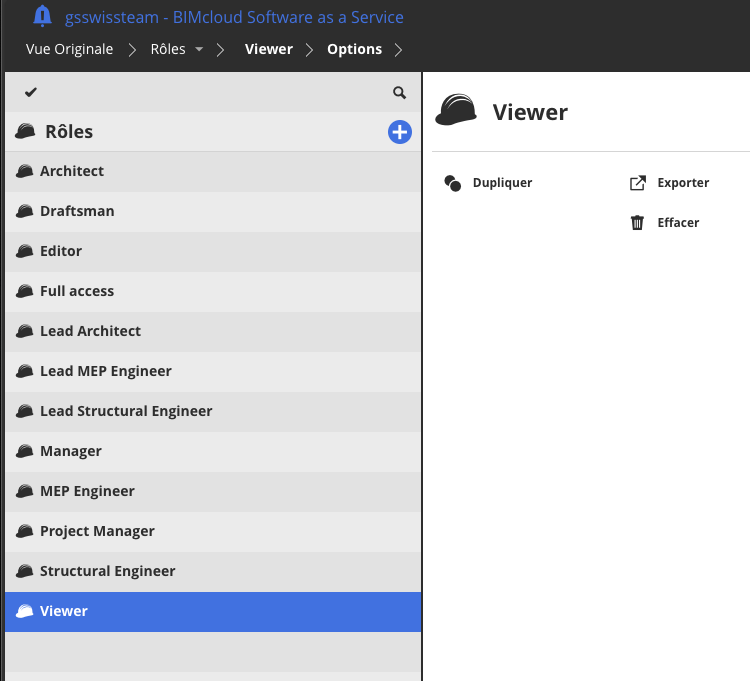Select the Structural Engineer role
Viewport: 750px width, 681px height.
213,571
